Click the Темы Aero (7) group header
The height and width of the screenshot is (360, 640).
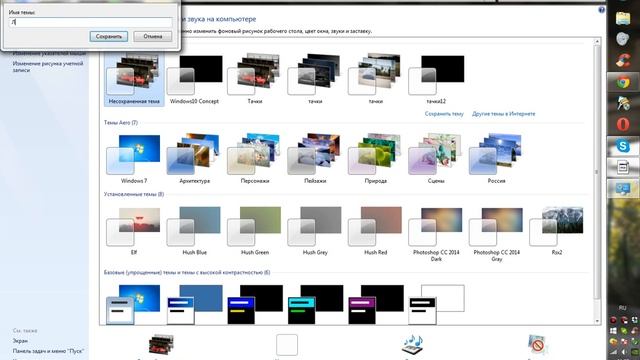click(120, 122)
